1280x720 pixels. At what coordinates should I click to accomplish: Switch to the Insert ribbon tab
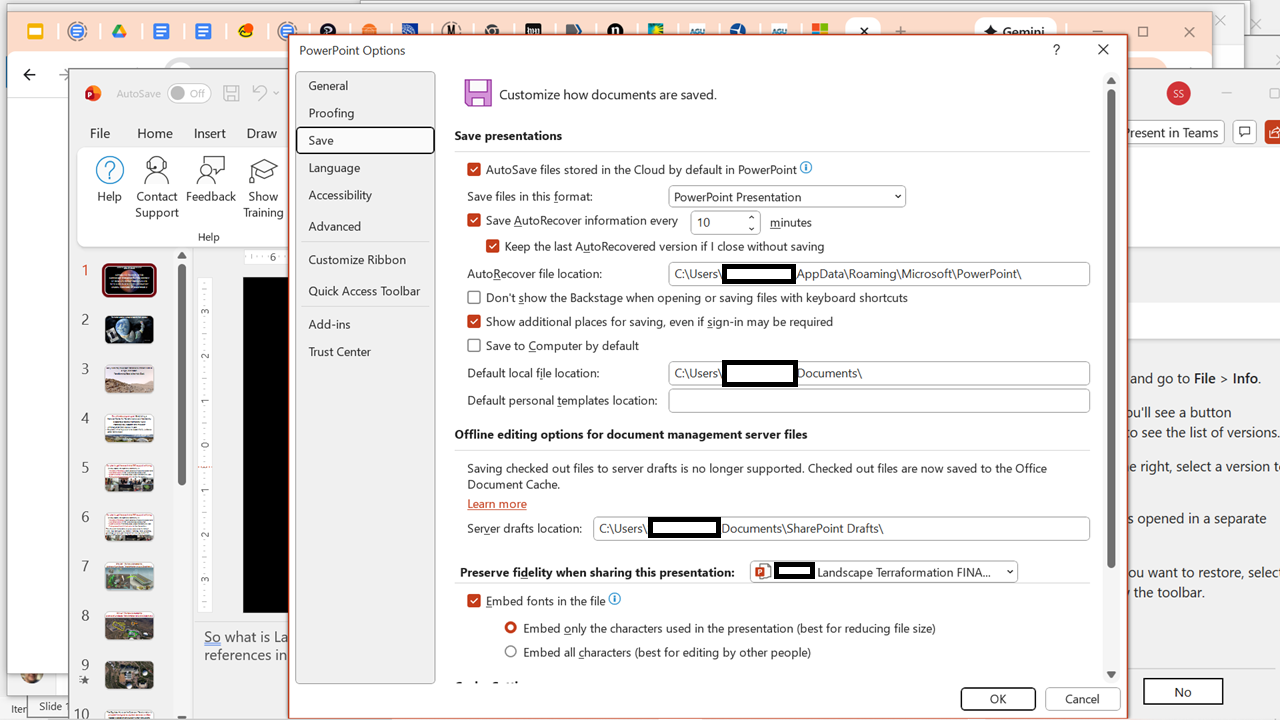point(210,133)
